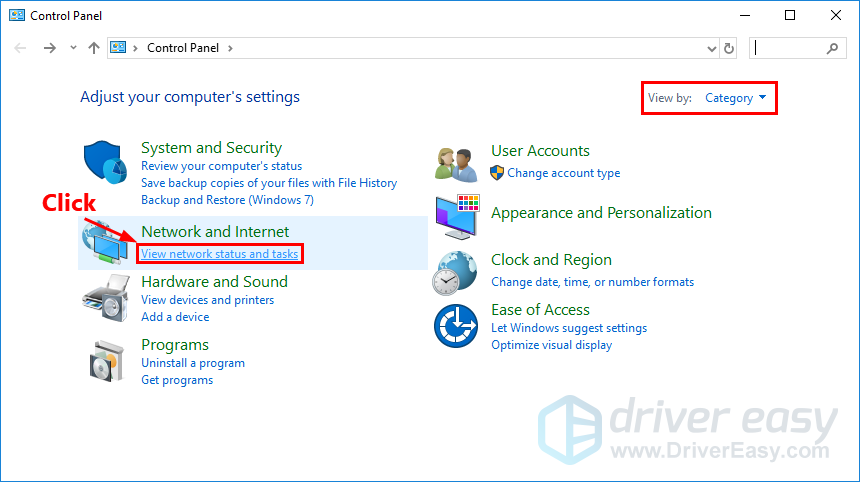
Task: Select the Programs category icon
Action: (x=105, y=362)
